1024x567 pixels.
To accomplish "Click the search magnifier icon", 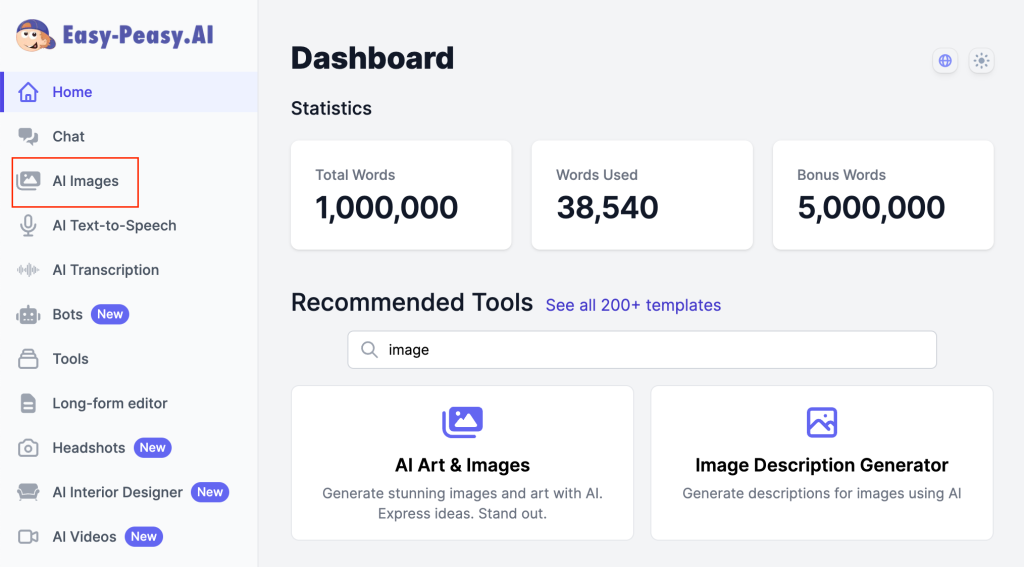I will 369,350.
